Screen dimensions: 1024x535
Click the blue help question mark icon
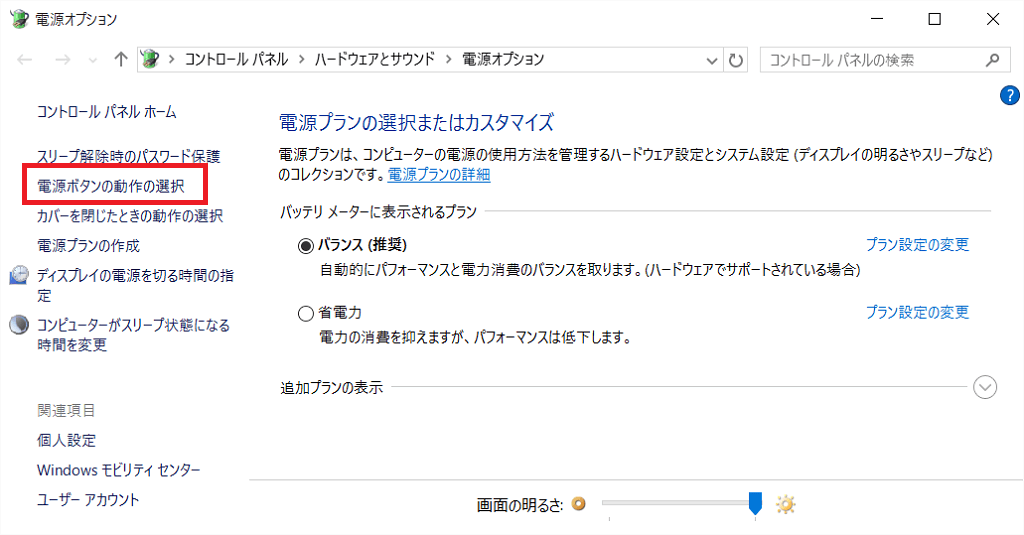pos(1009,95)
